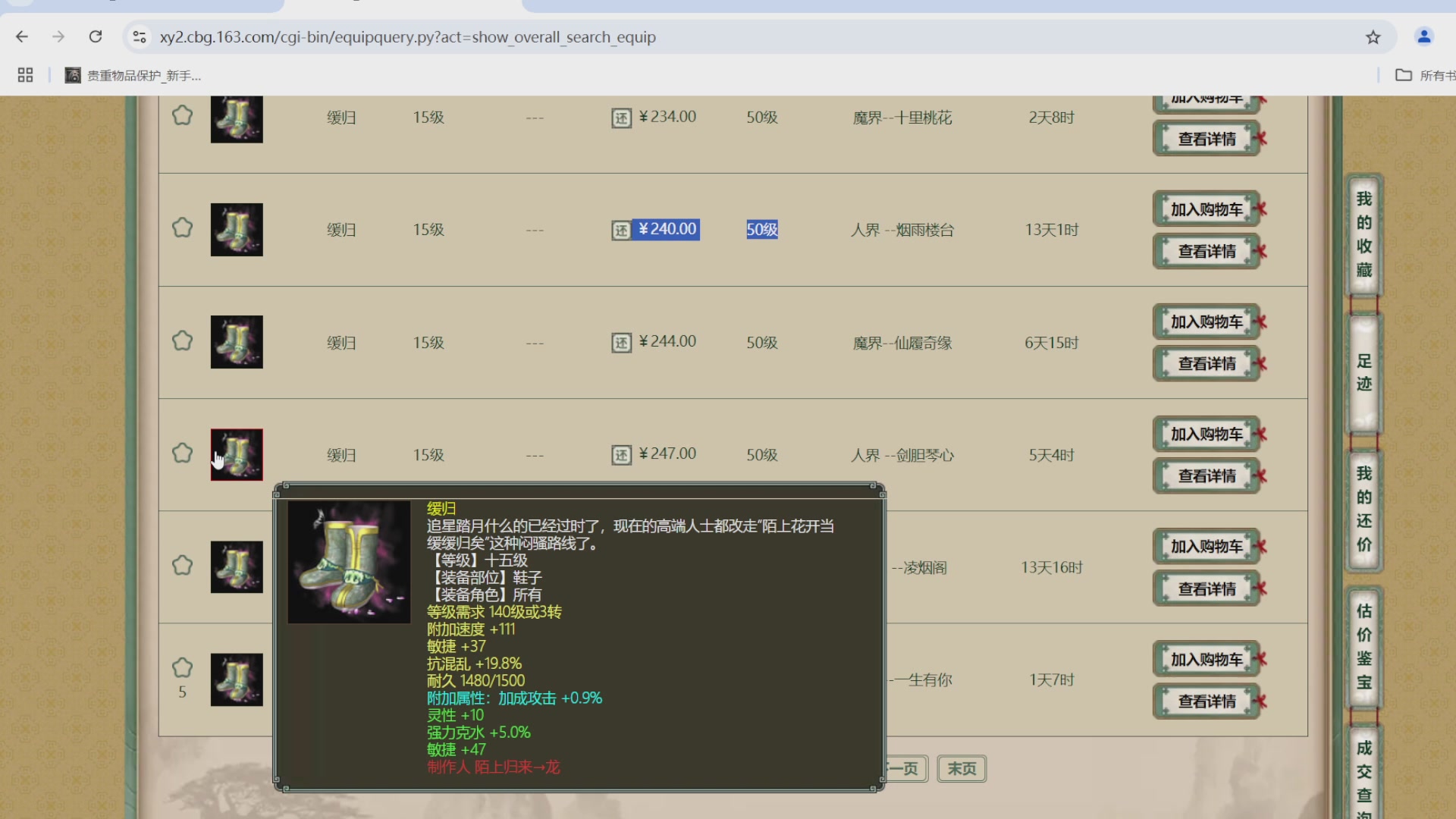Click boots thumbnail in the ¥244.00 row
Viewport: 1456px width, 819px height.
(237, 342)
